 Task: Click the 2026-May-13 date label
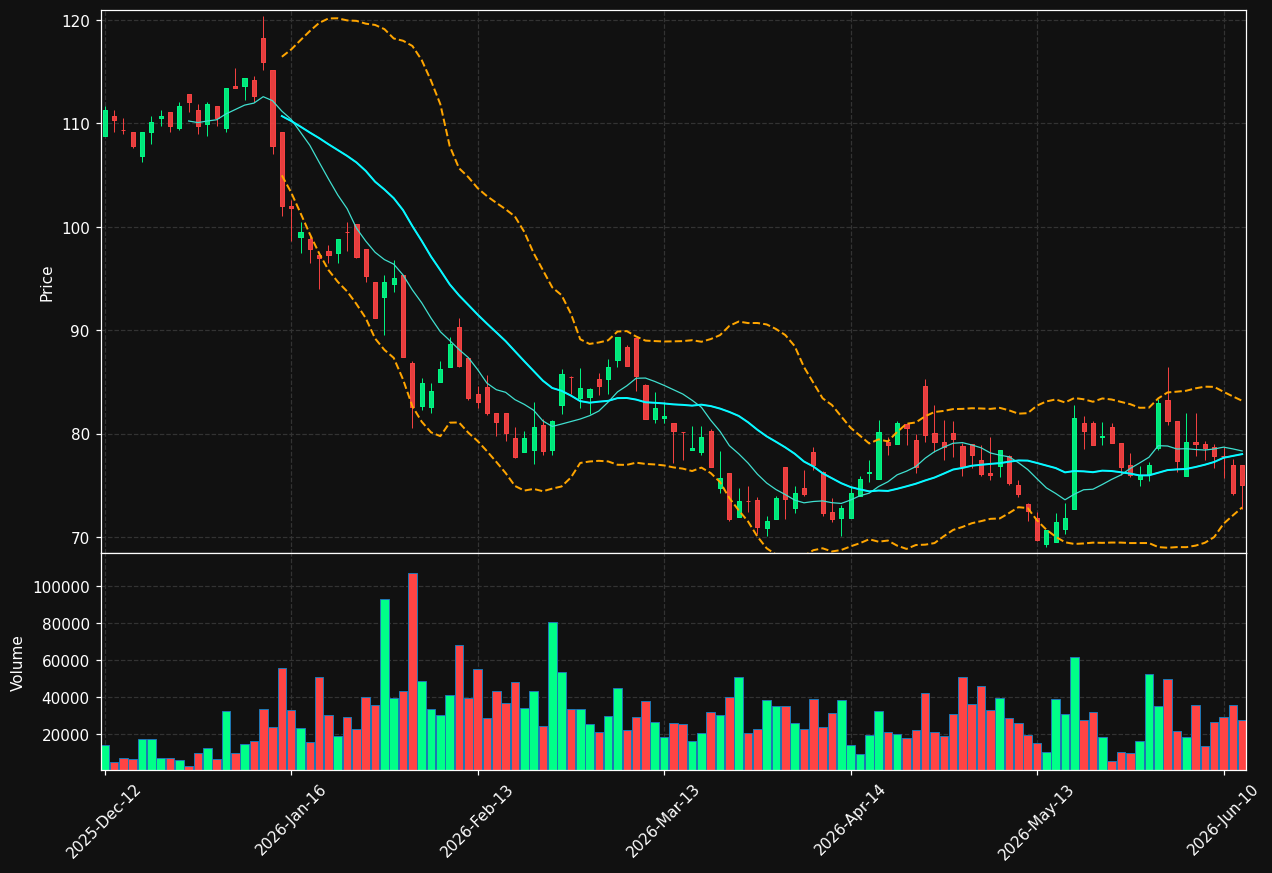tap(1036, 820)
